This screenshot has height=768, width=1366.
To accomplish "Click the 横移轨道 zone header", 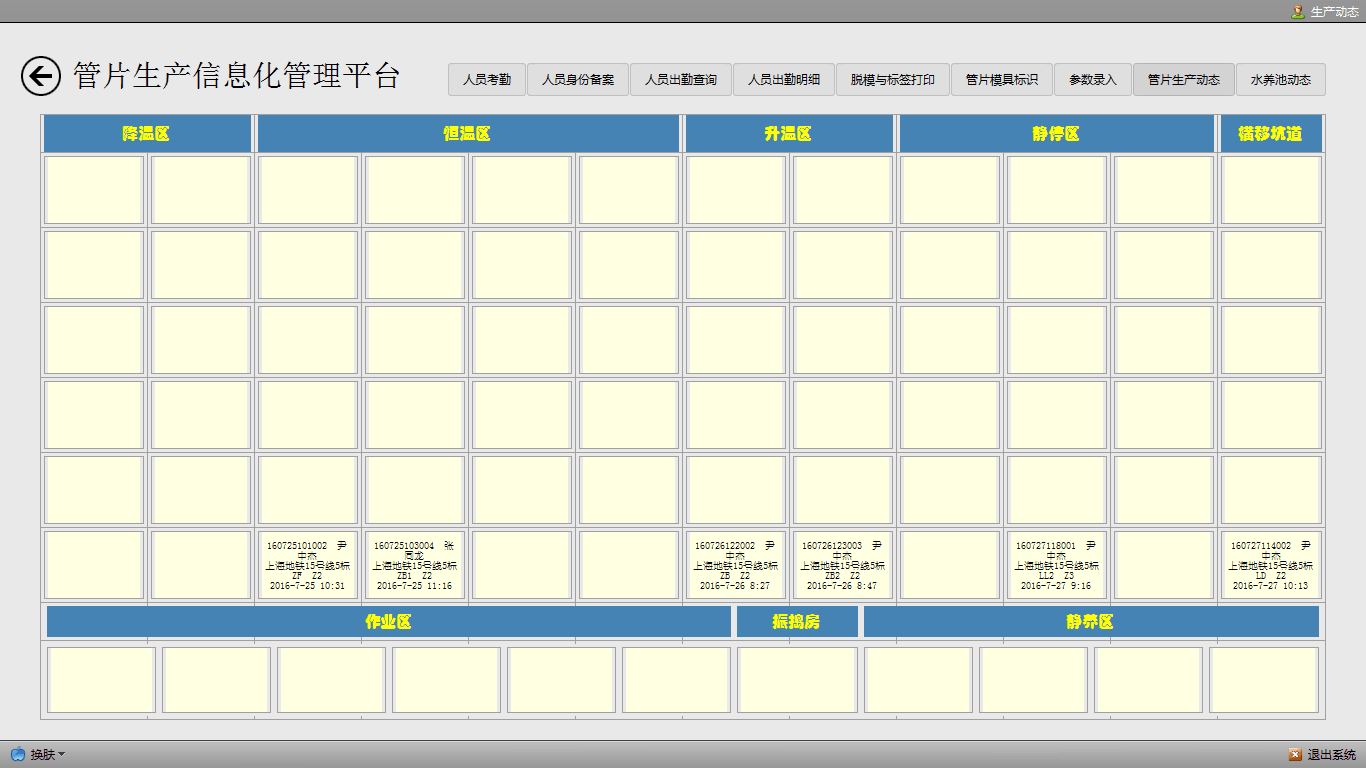I will [1271, 134].
